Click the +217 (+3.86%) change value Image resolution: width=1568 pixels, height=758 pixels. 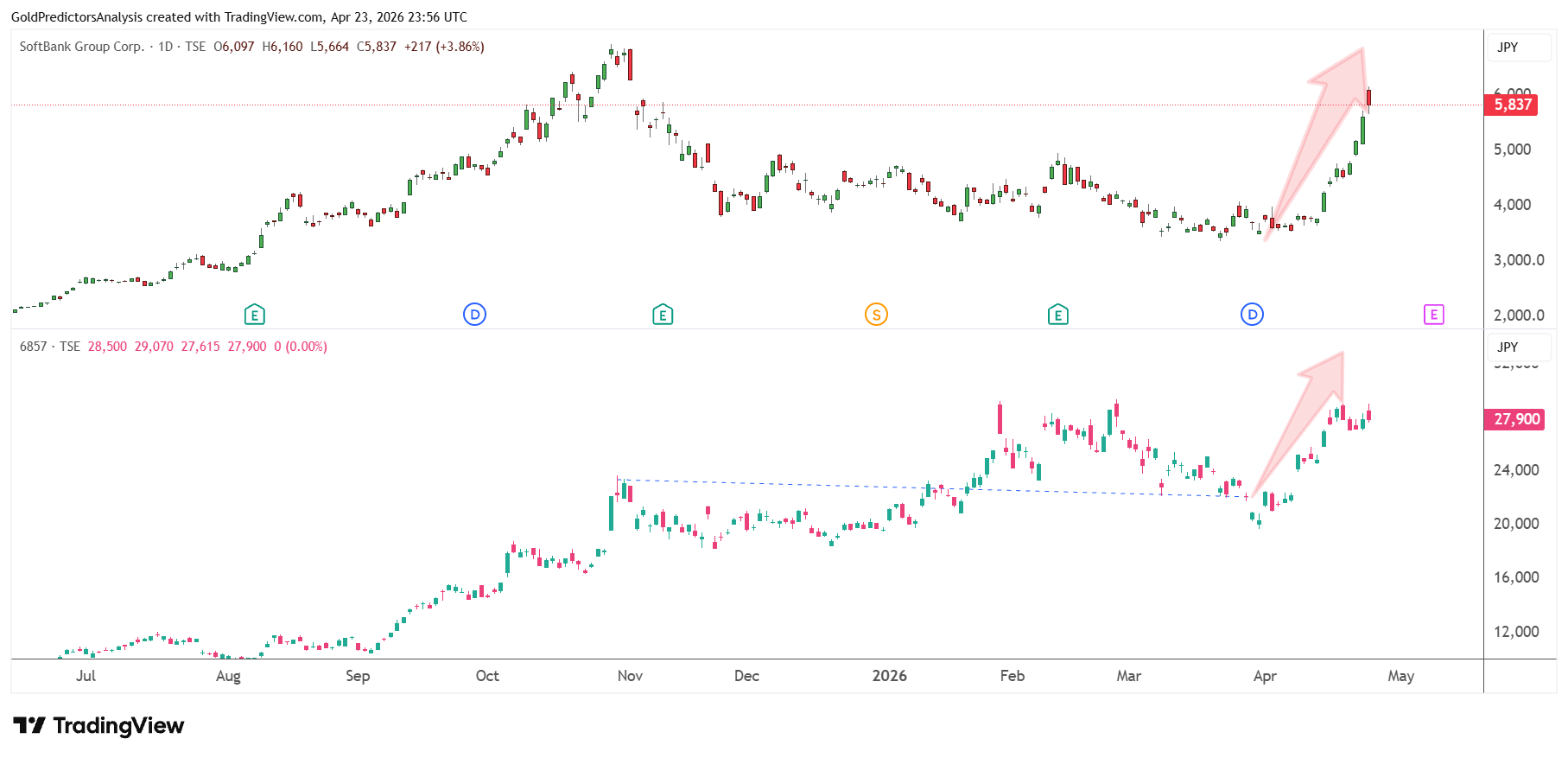(444, 47)
